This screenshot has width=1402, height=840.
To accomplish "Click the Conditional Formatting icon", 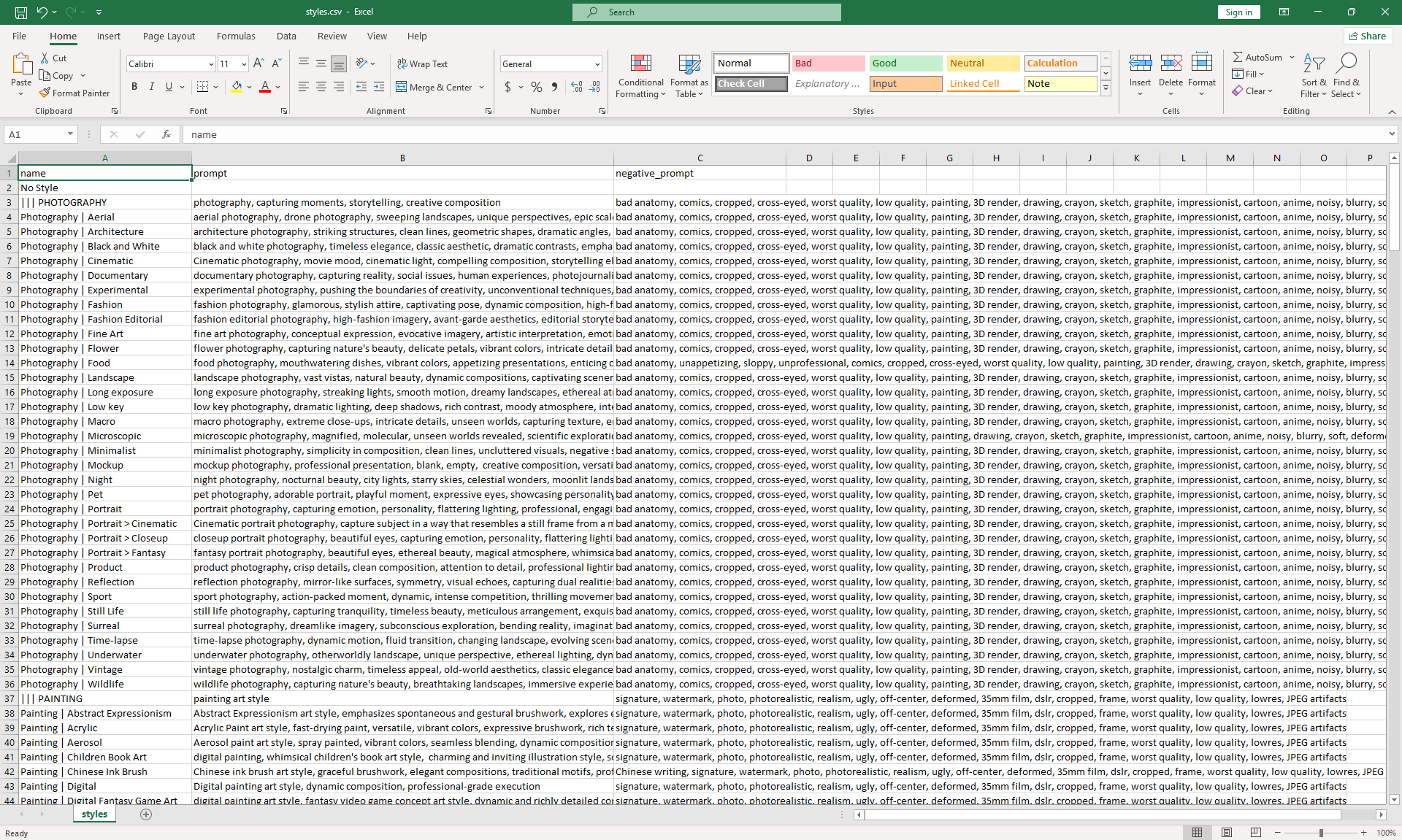I will (640, 64).
